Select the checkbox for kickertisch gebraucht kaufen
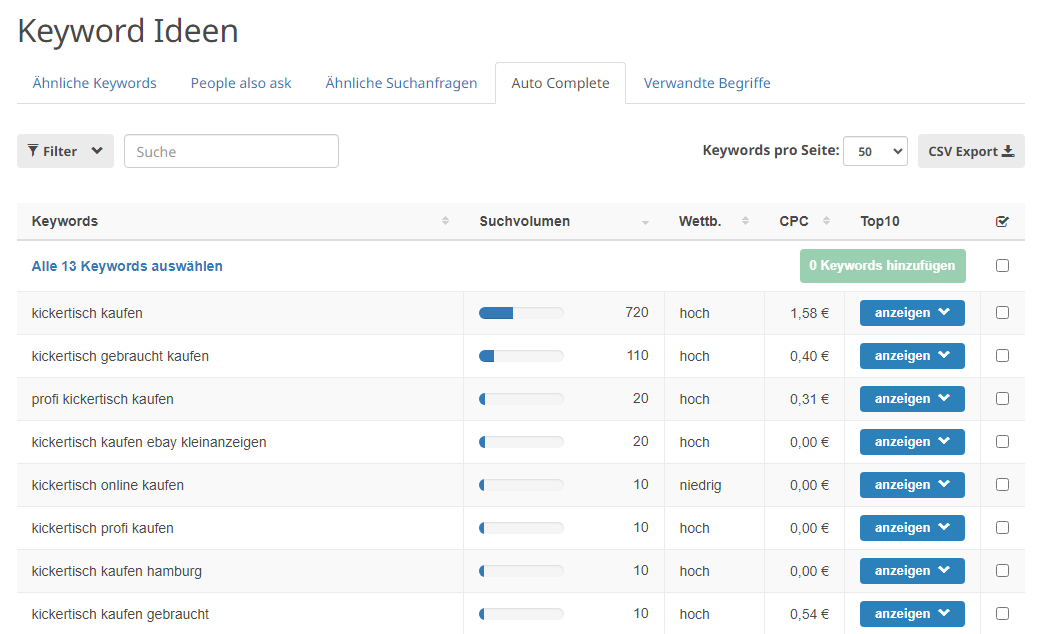Viewport: 1043px width, 634px height. [1002, 356]
